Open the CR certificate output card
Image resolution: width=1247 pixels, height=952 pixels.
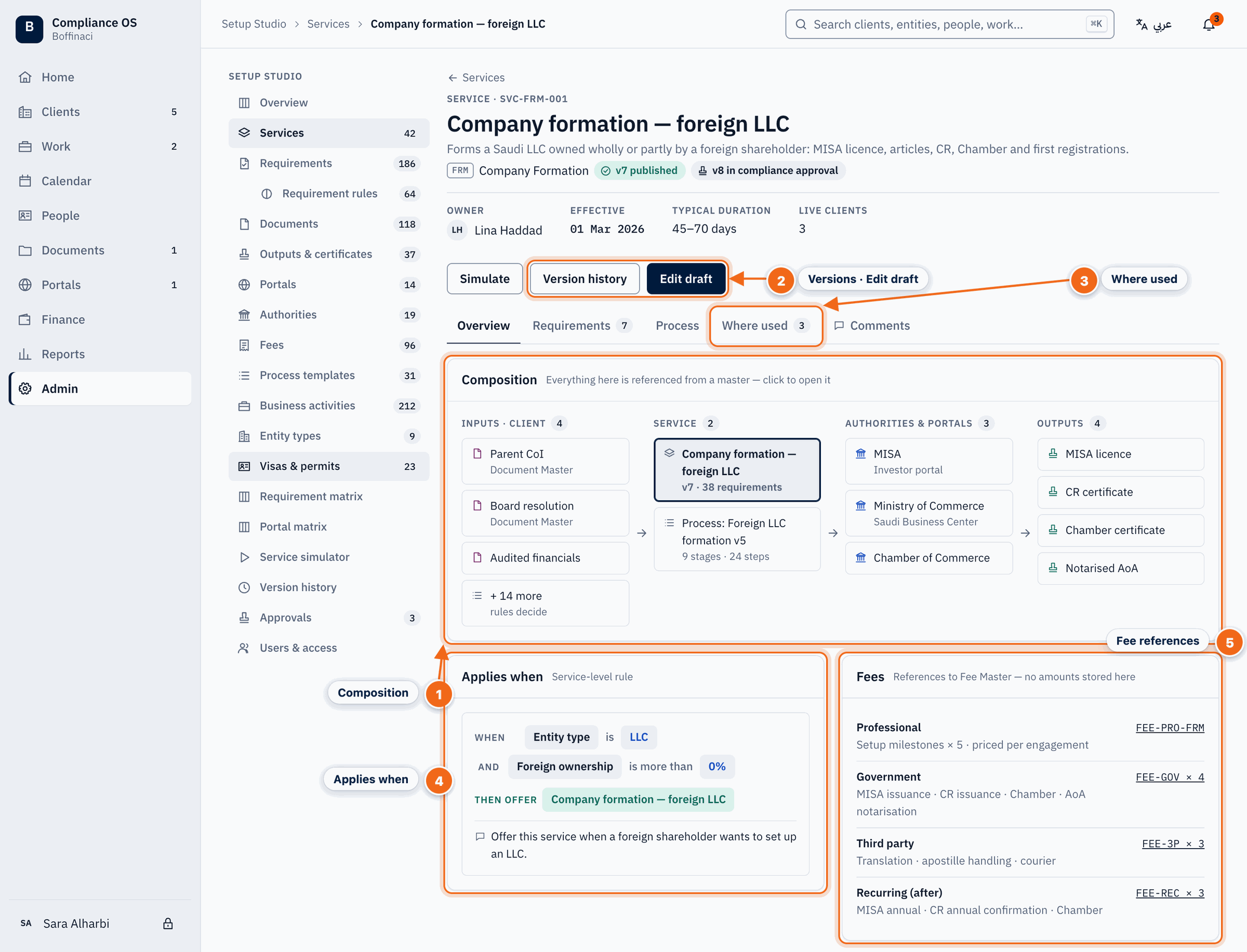(1120, 492)
